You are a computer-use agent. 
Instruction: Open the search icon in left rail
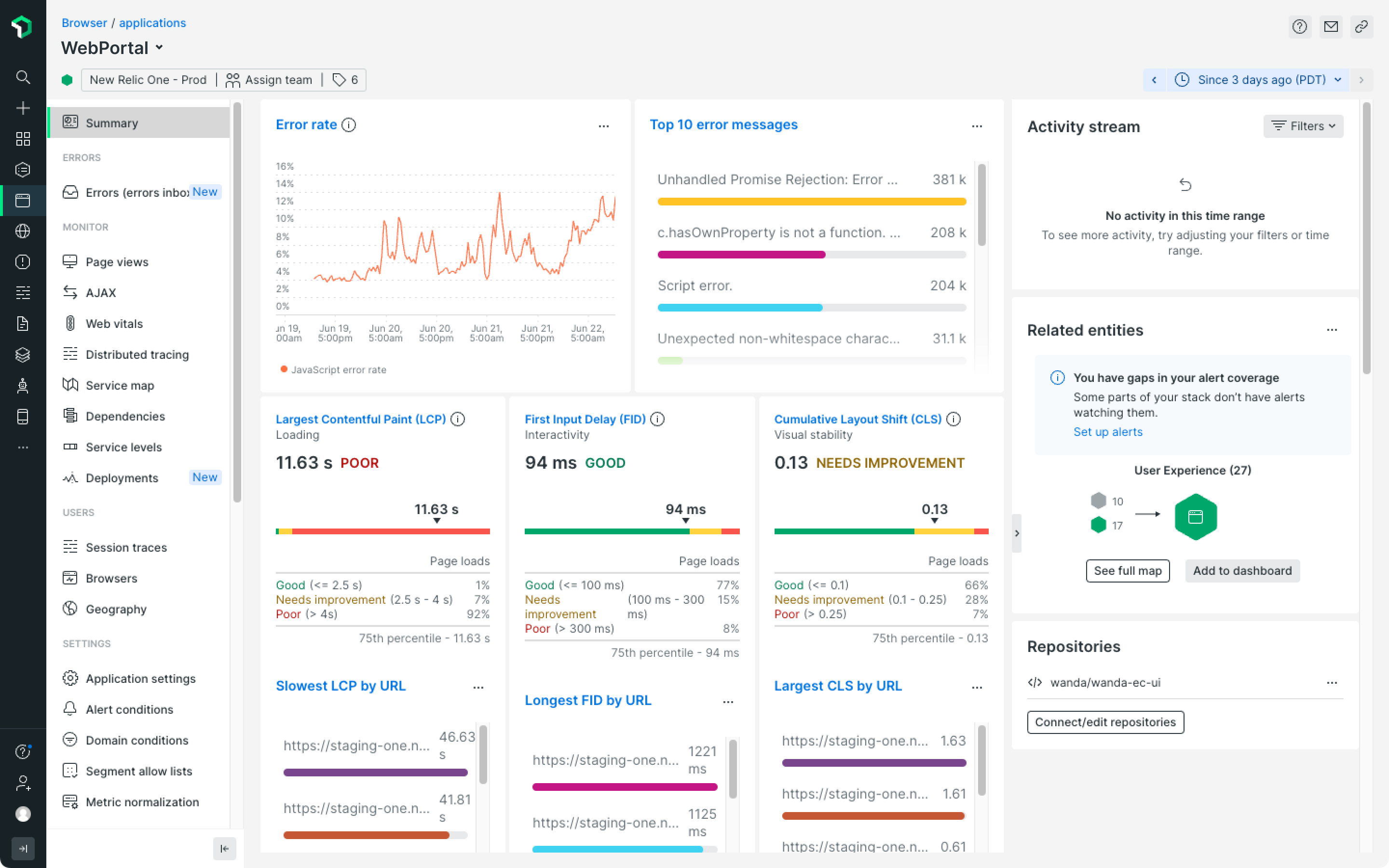(22, 77)
